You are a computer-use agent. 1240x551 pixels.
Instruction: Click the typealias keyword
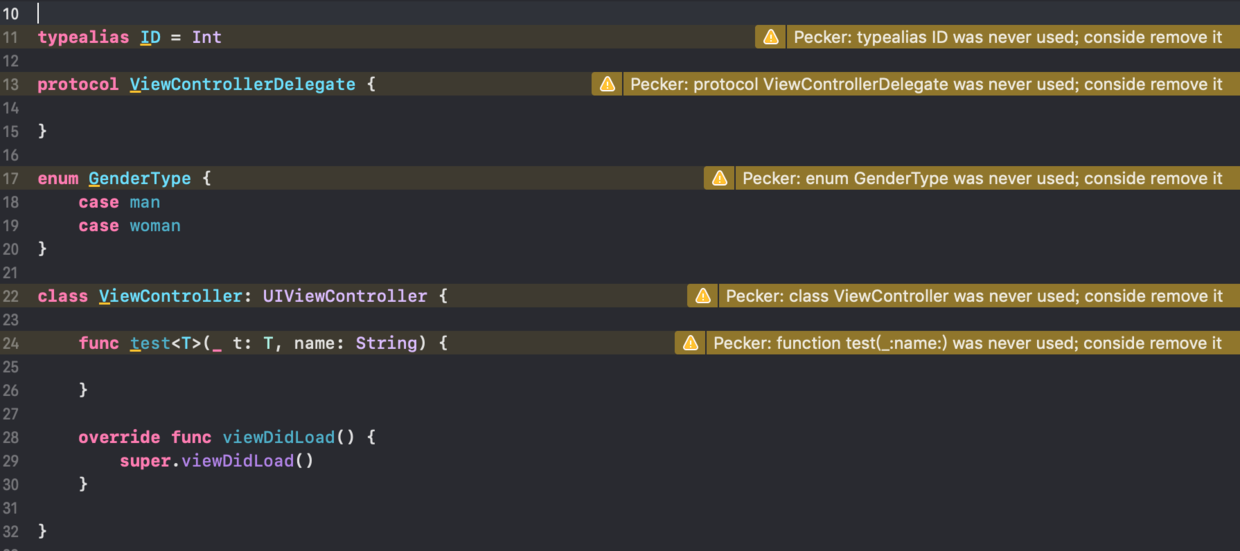pos(84,37)
